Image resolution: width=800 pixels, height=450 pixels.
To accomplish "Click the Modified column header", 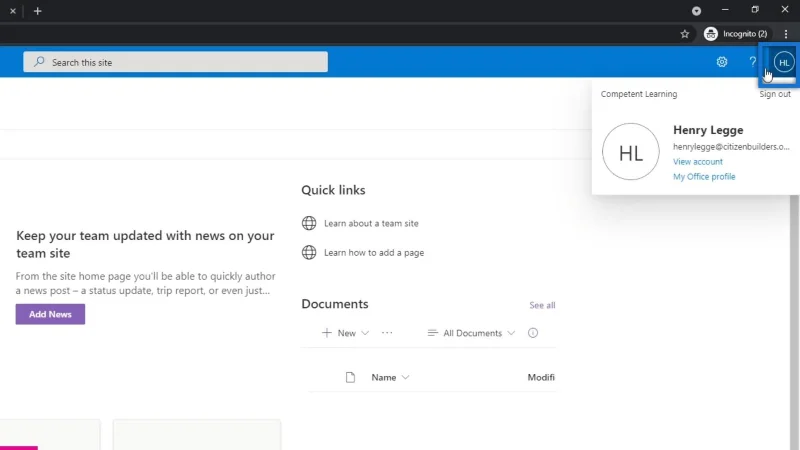I will (541, 378).
